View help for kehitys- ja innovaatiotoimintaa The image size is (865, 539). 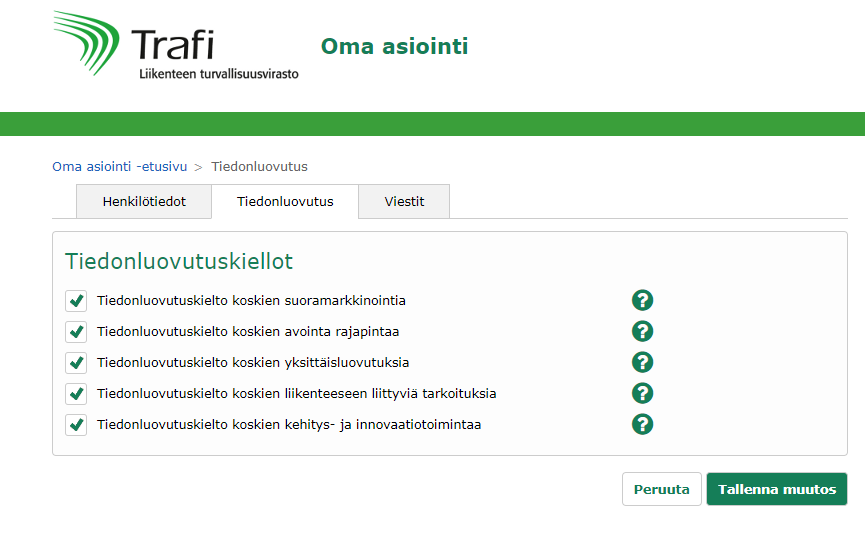click(x=642, y=424)
